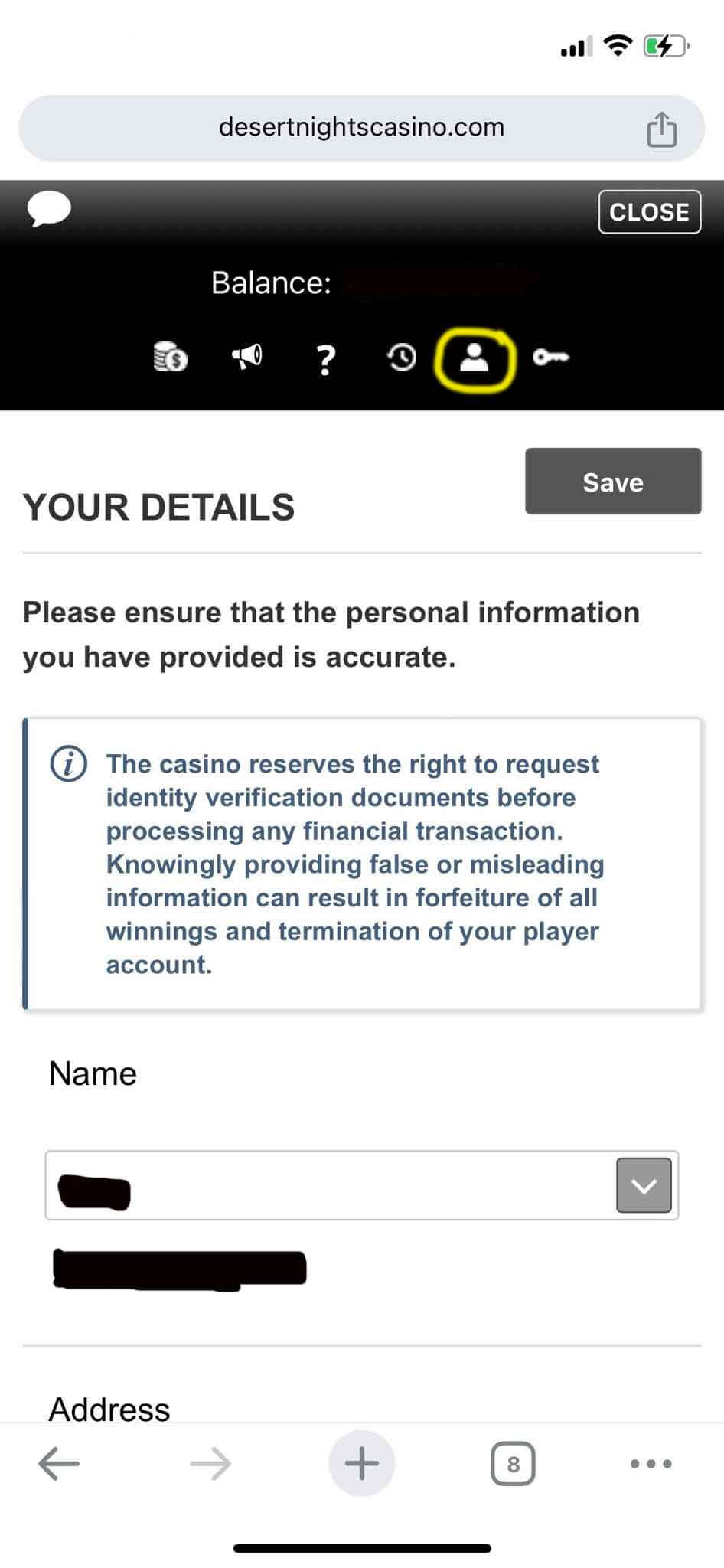
Task: Go back with browser back arrow
Action: (59, 1464)
